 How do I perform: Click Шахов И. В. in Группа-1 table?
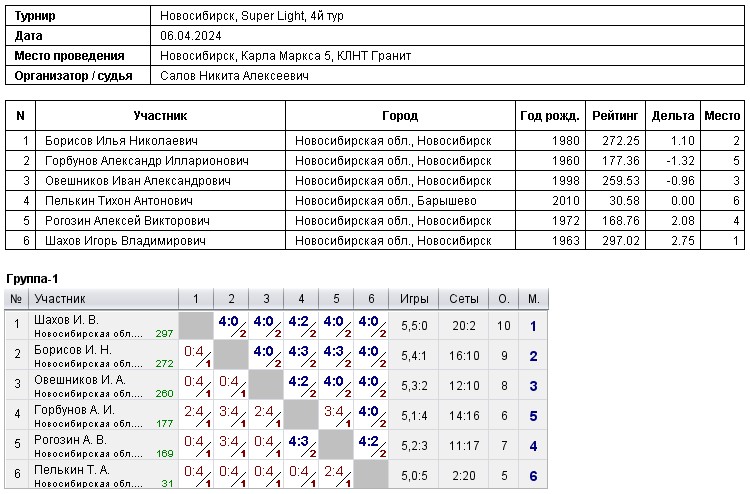pos(66,320)
